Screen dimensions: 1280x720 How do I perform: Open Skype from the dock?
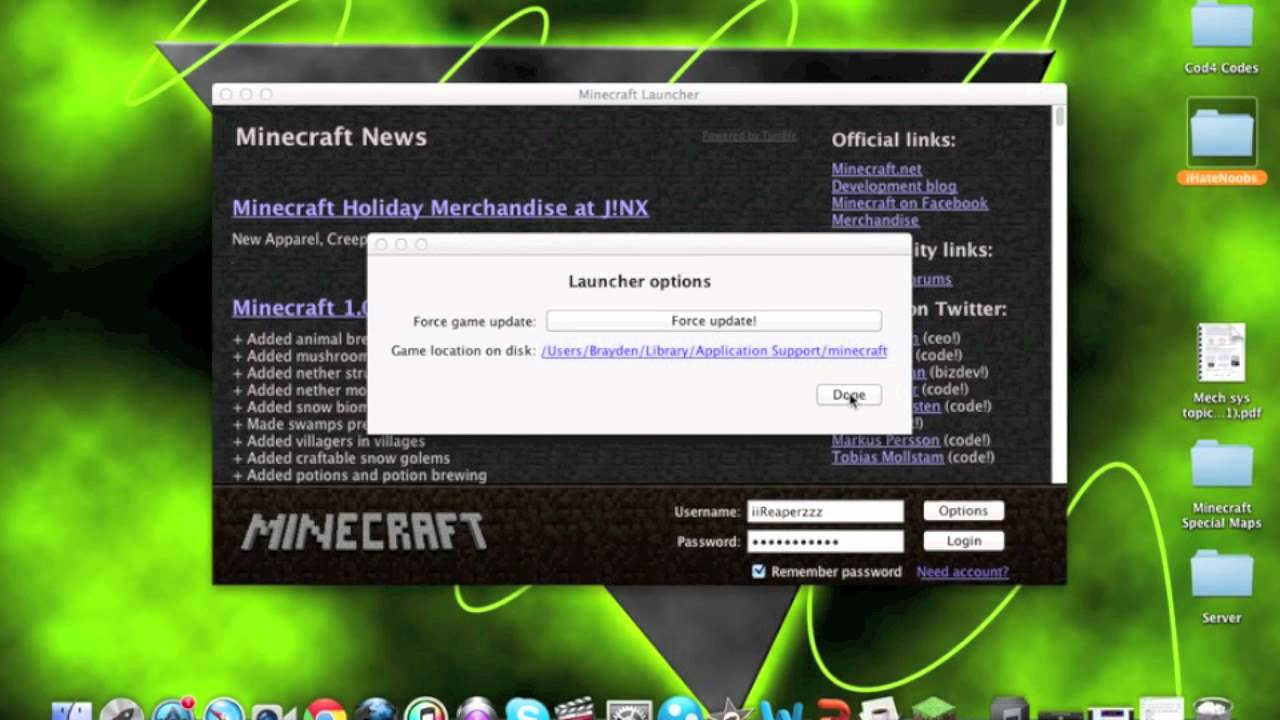tap(527, 711)
